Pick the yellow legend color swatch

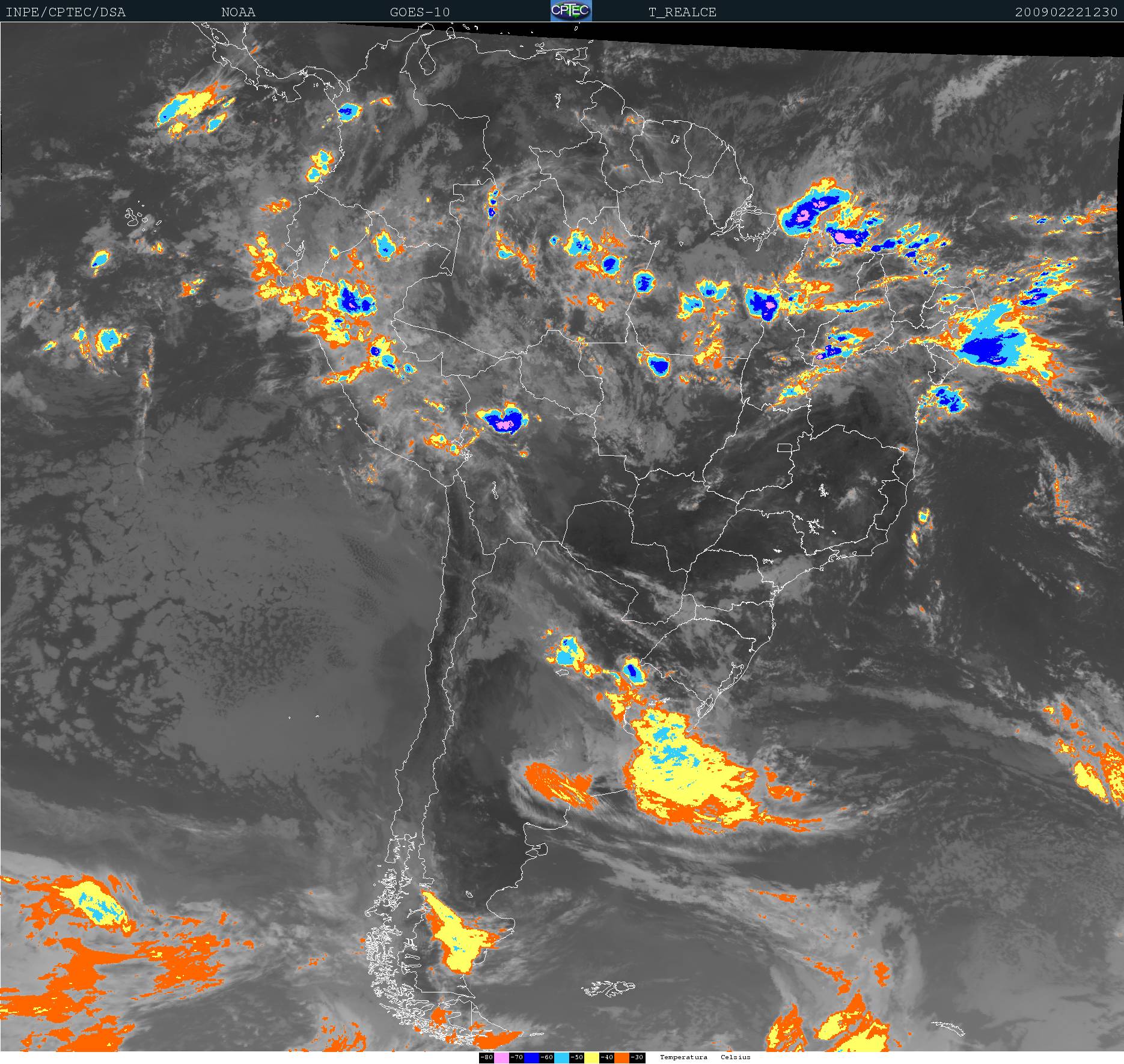point(591,1057)
